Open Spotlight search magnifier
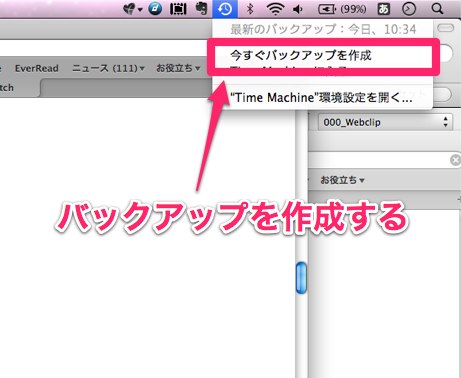 [437, 9]
